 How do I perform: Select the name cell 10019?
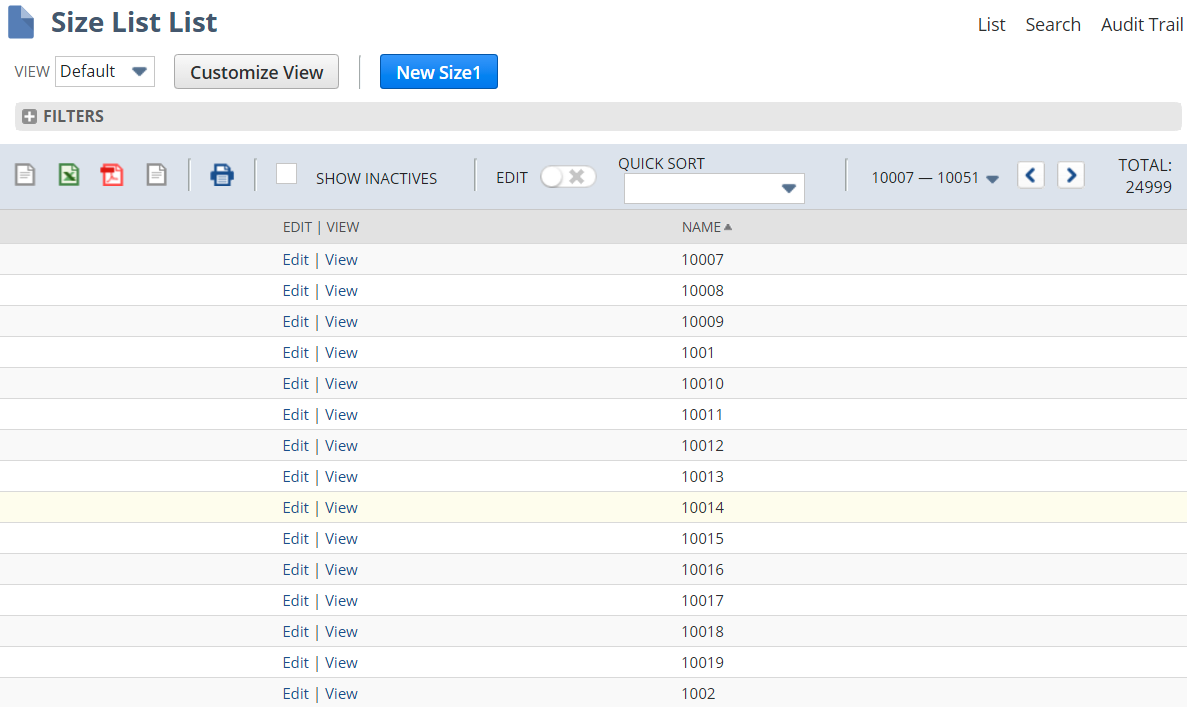click(x=703, y=663)
